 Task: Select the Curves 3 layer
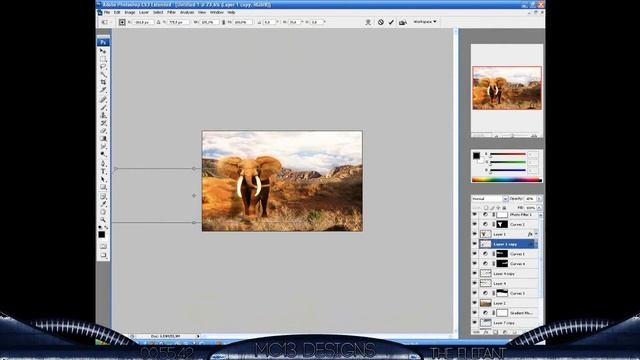click(509, 293)
